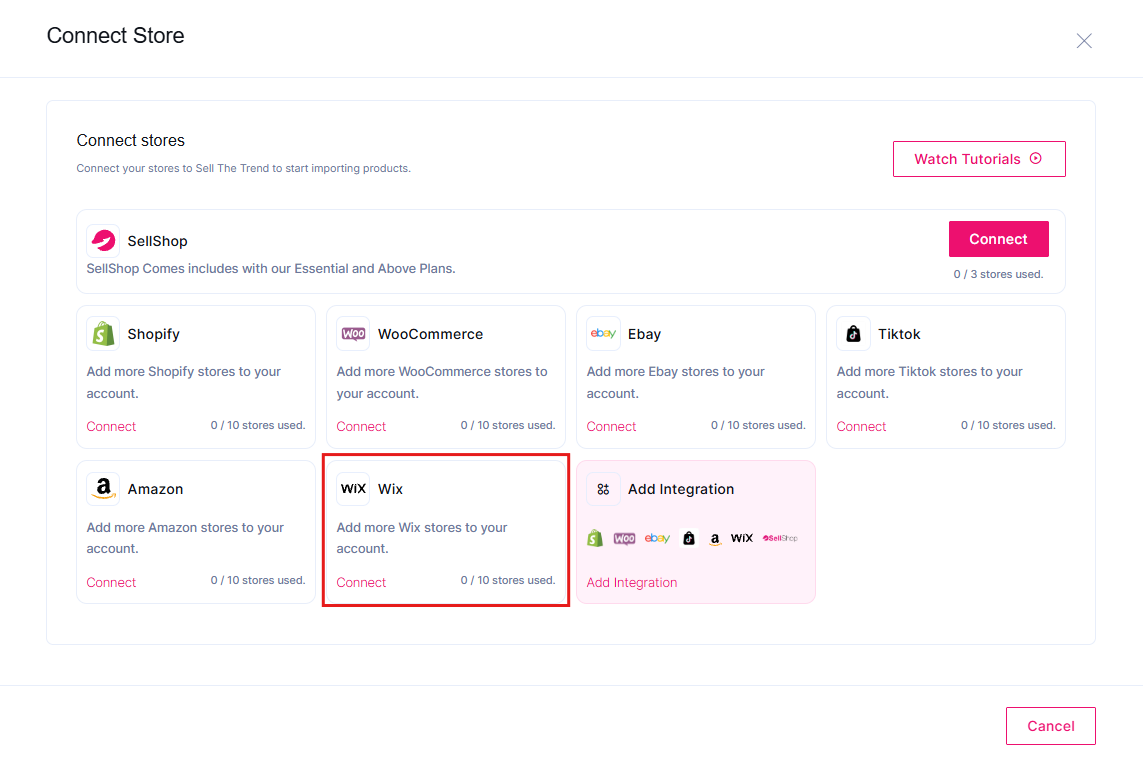Click Shopify '0 / 10 stores used.' text
Viewport: 1143px width, 765px height.
point(258,425)
